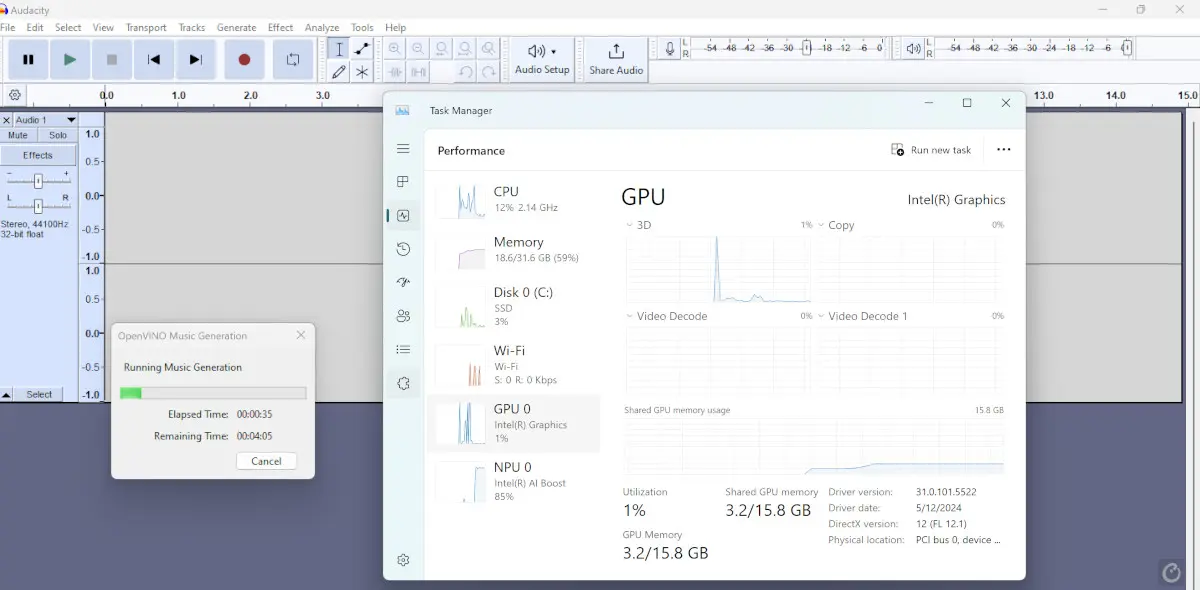Open Task Manager Settings gear
The image size is (1200, 590).
point(403,560)
